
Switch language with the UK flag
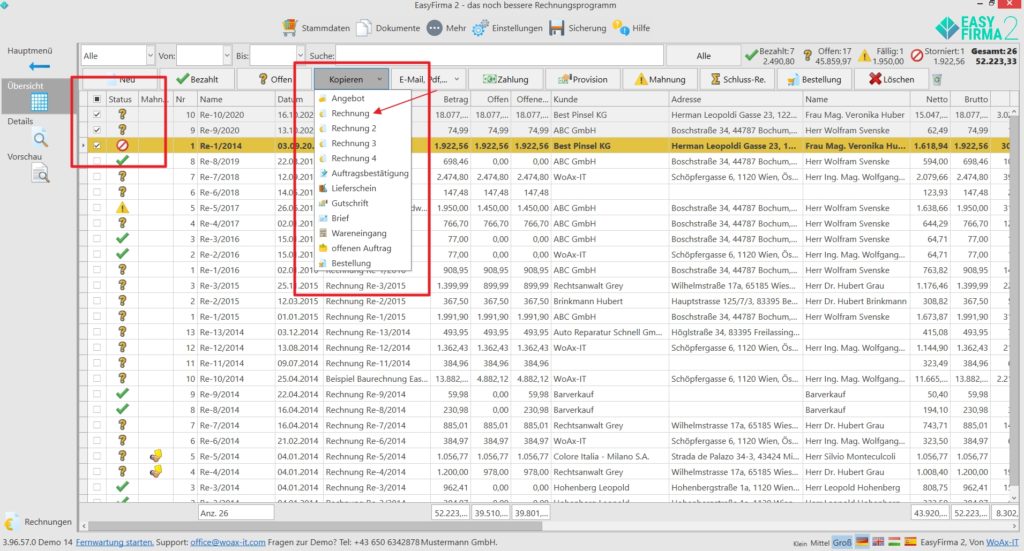(878, 542)
